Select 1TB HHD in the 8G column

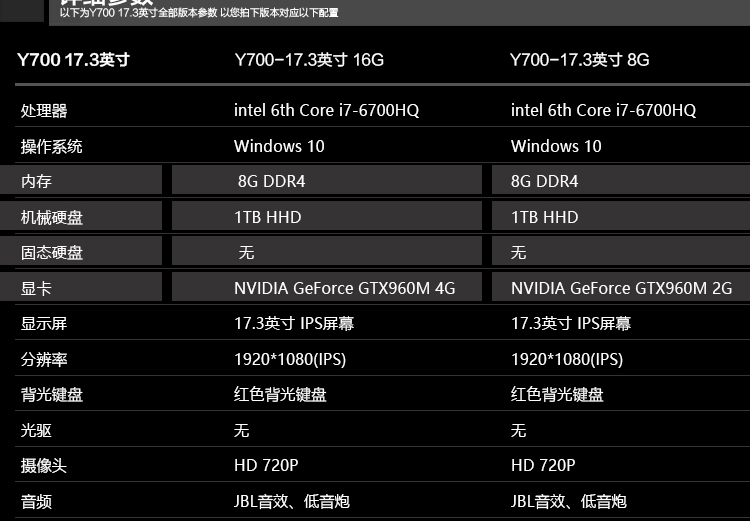pos(544,217)
